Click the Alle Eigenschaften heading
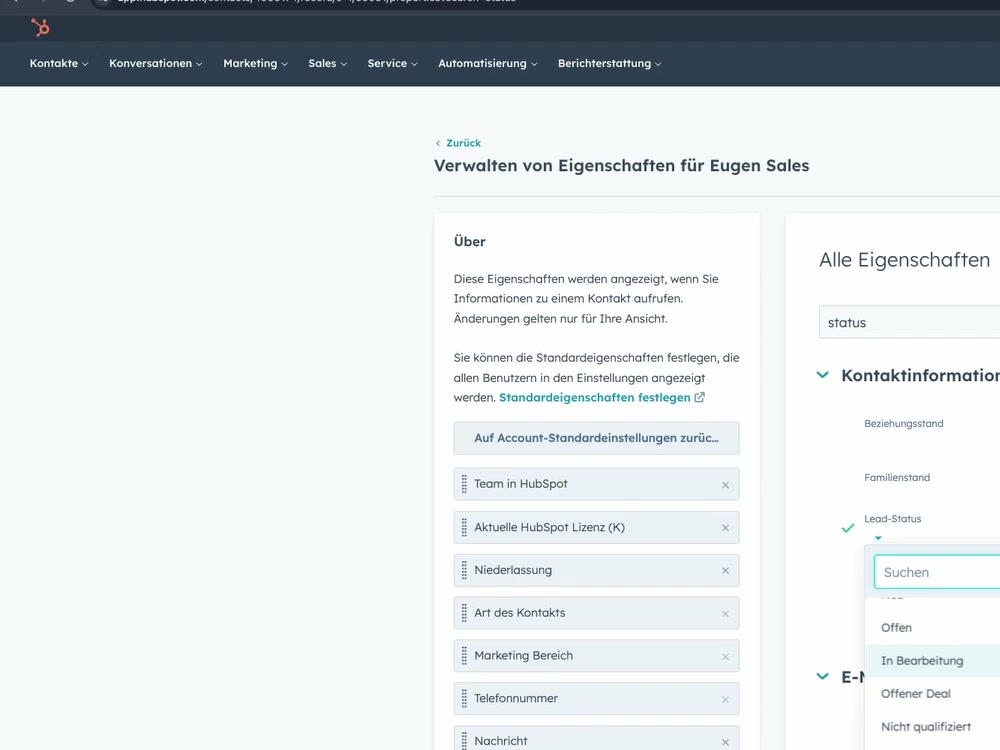The height and width of the screenshot is (750, 1000). [x=904, y=260]
